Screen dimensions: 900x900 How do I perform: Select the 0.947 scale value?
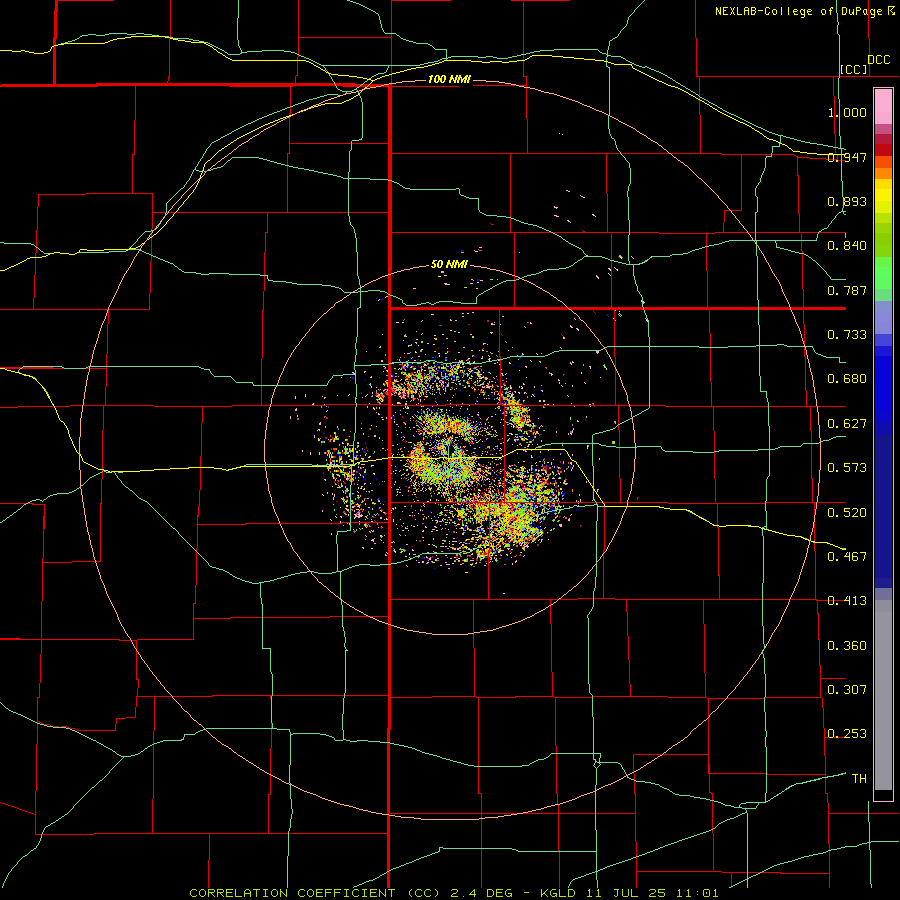[x=847, y=157]
